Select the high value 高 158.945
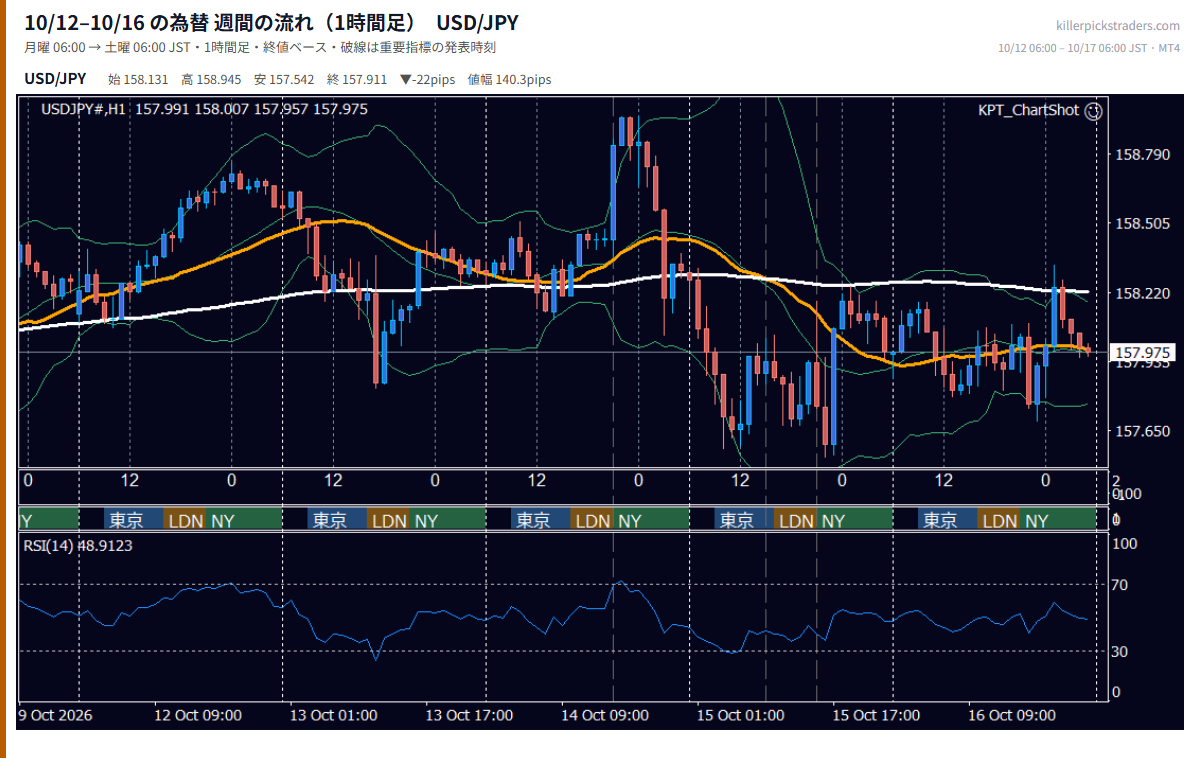Screen dimensions: 1200x758 (x=211, y=79)
